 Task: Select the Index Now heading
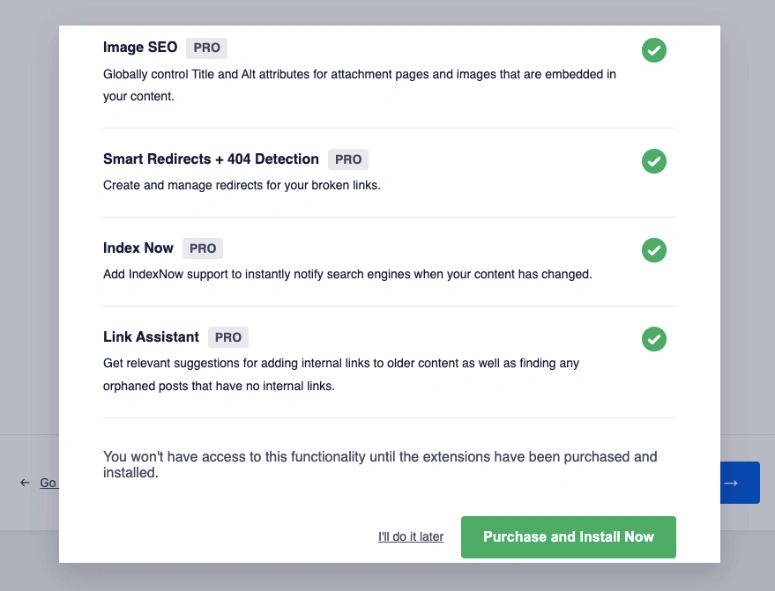[x=138, y=248]
